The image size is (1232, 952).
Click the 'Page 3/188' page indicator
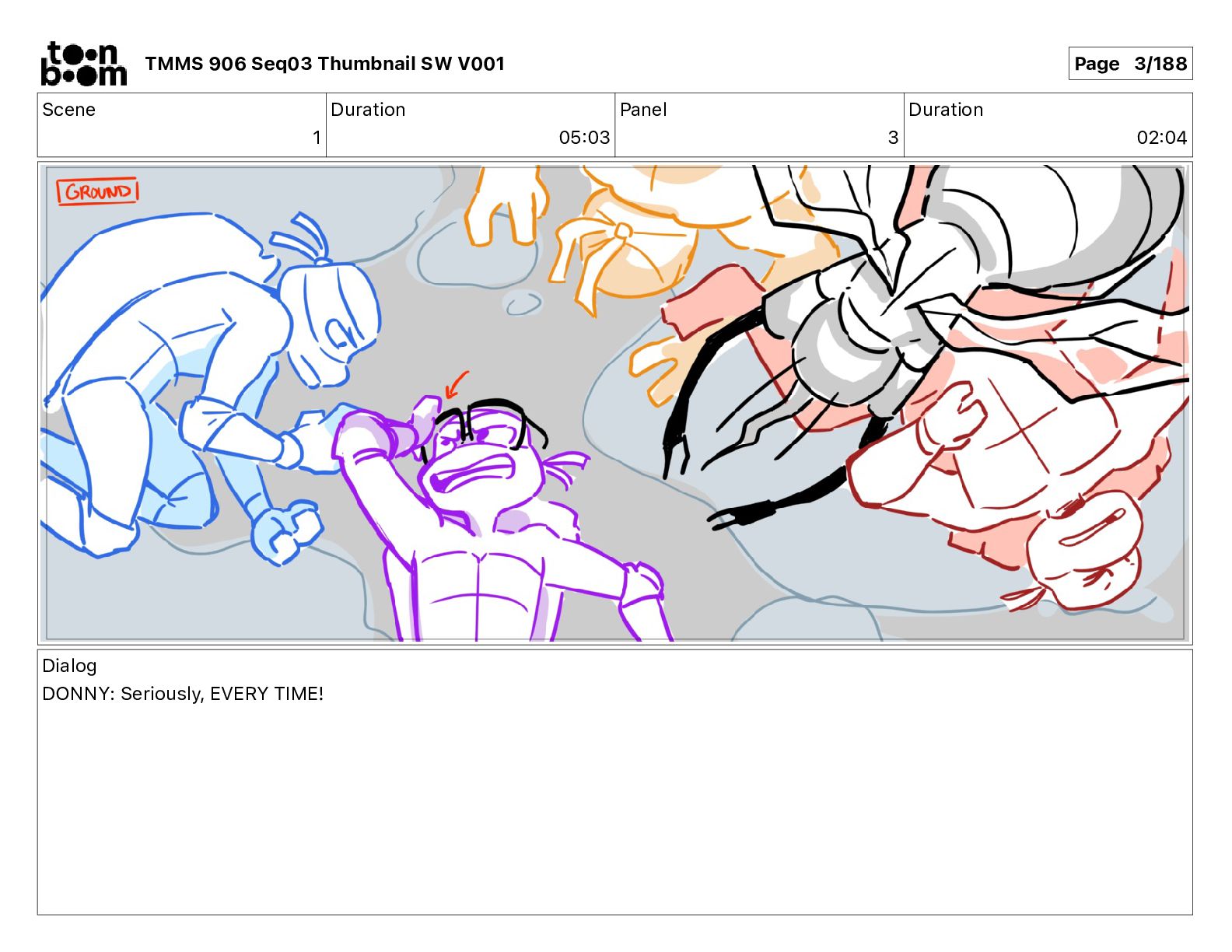click(1130, 64)
